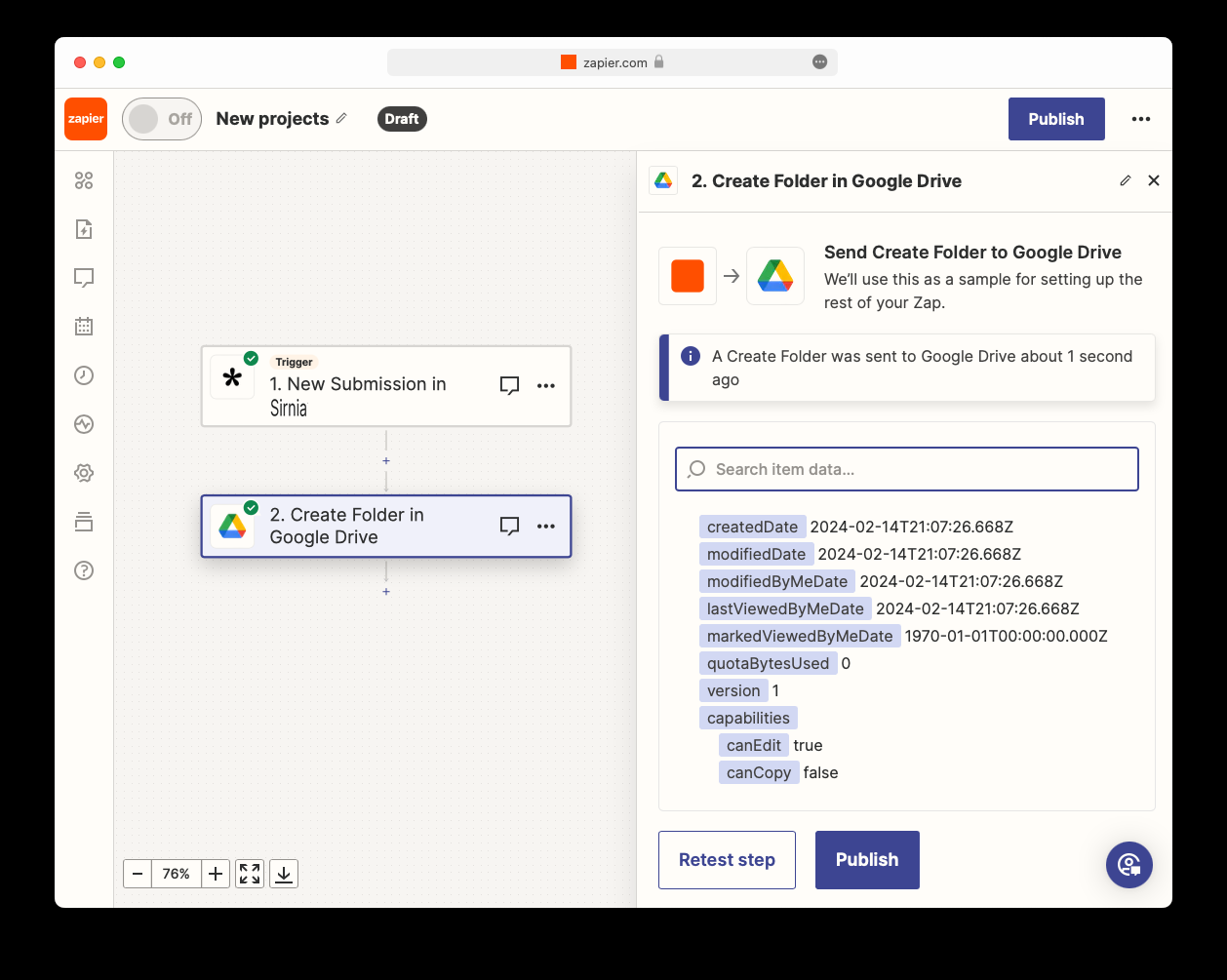This screenshot has width=1227, height=980.
Task: Open the calendar schedule sidebar icon
Action: (x=84, y=327)
